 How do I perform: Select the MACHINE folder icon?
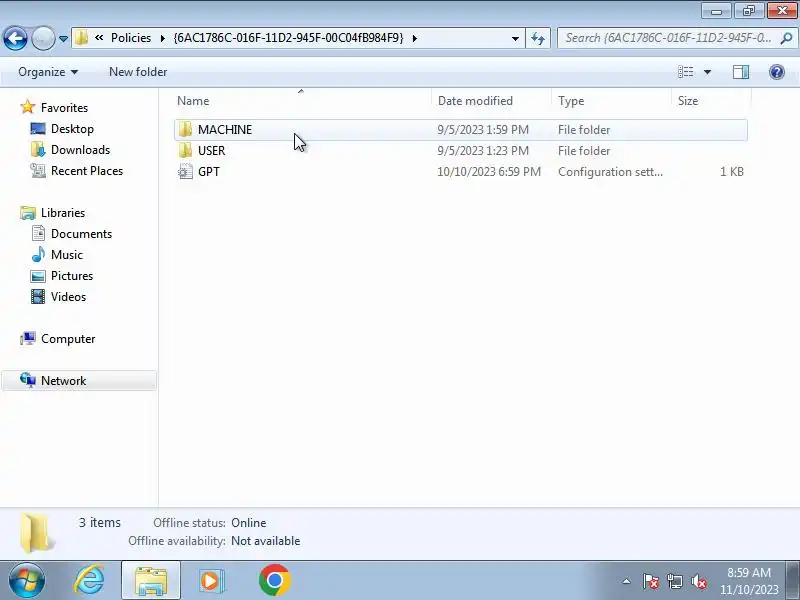point(185,130)
